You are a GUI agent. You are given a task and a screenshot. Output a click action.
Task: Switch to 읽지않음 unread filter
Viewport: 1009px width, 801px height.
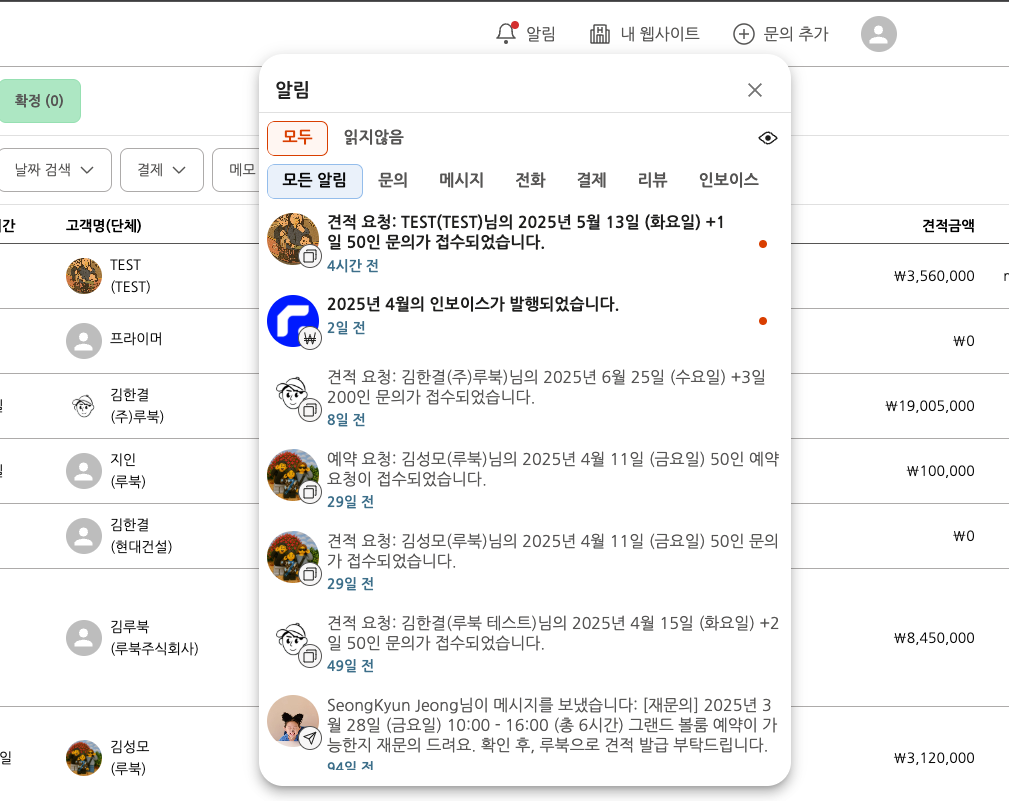[373, 138]
